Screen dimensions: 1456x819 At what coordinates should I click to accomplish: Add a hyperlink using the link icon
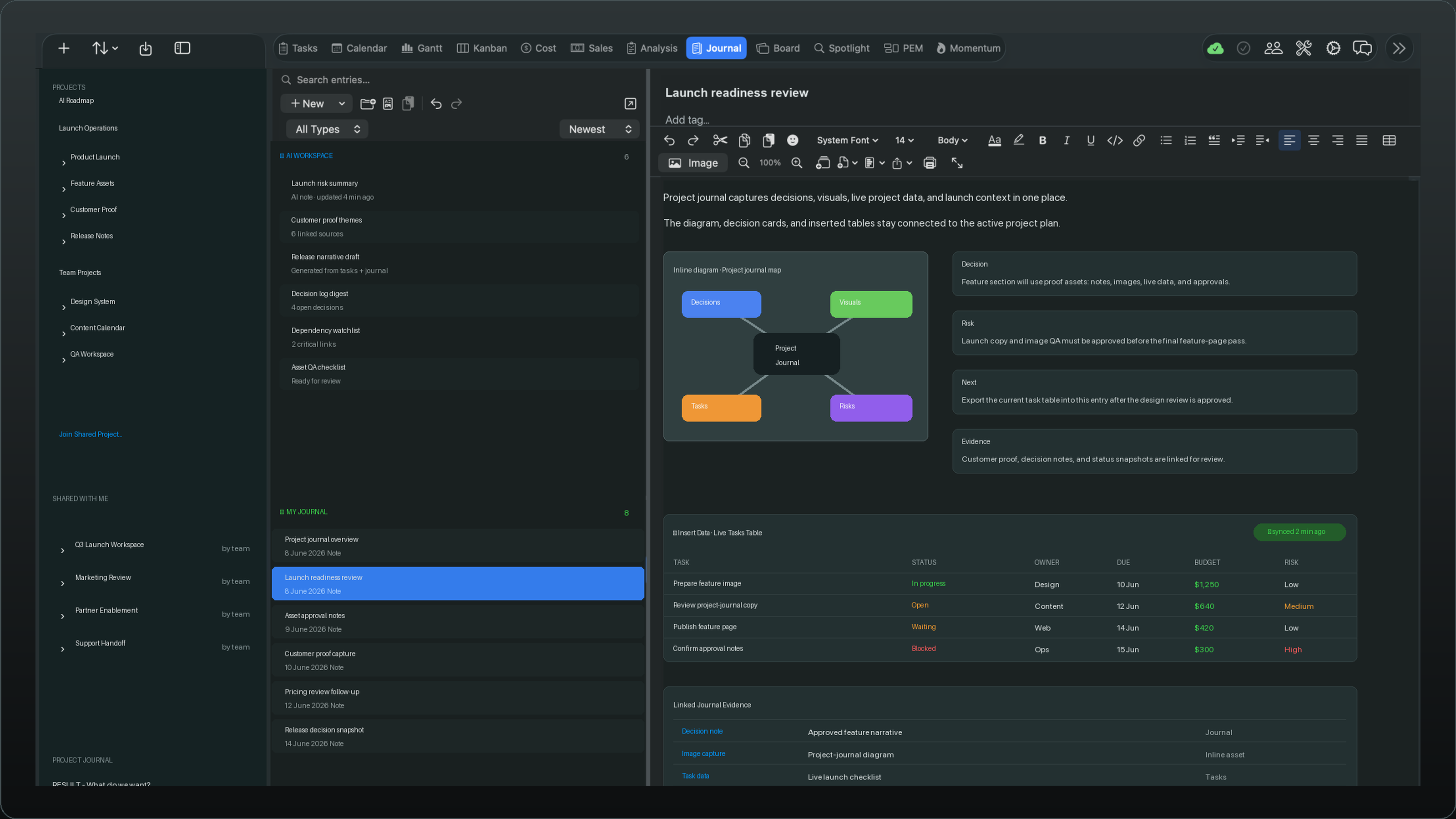pos(1139,140)
